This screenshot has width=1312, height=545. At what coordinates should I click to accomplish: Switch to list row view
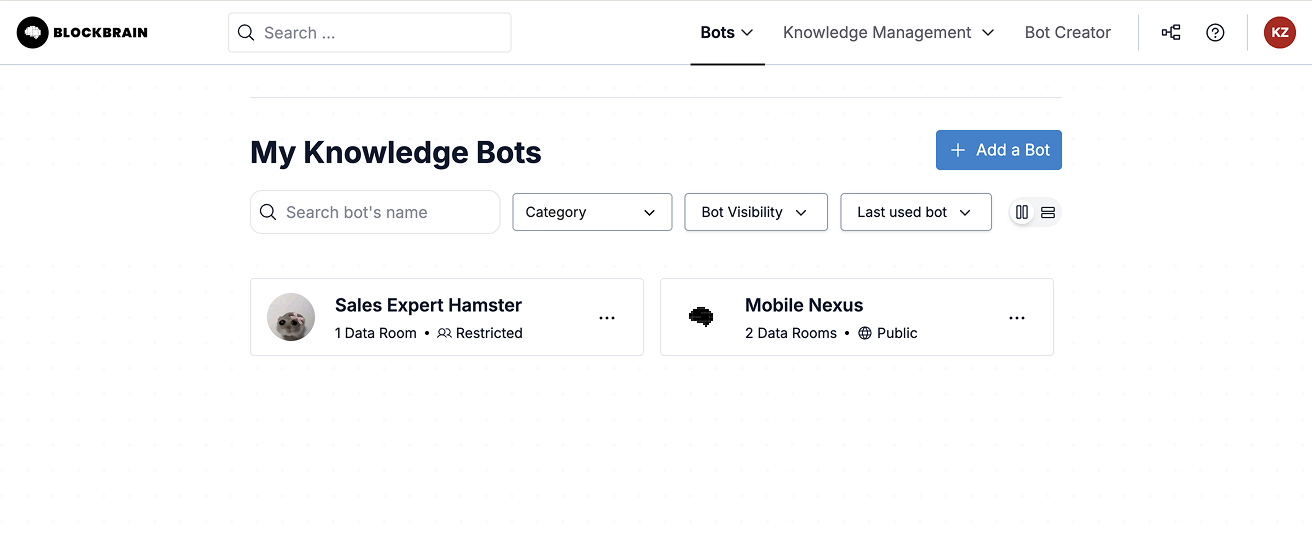[x=1048, y=212]
